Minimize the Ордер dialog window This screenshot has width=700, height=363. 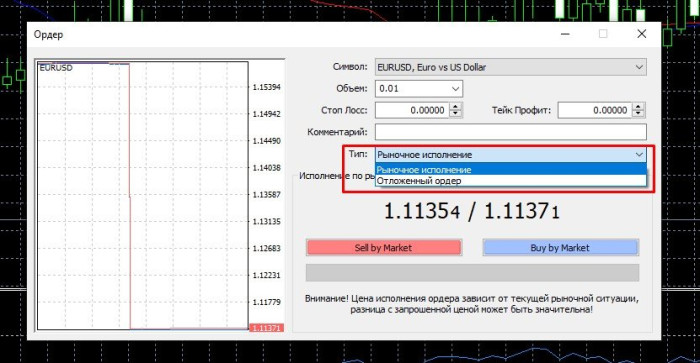click(565, 34)
